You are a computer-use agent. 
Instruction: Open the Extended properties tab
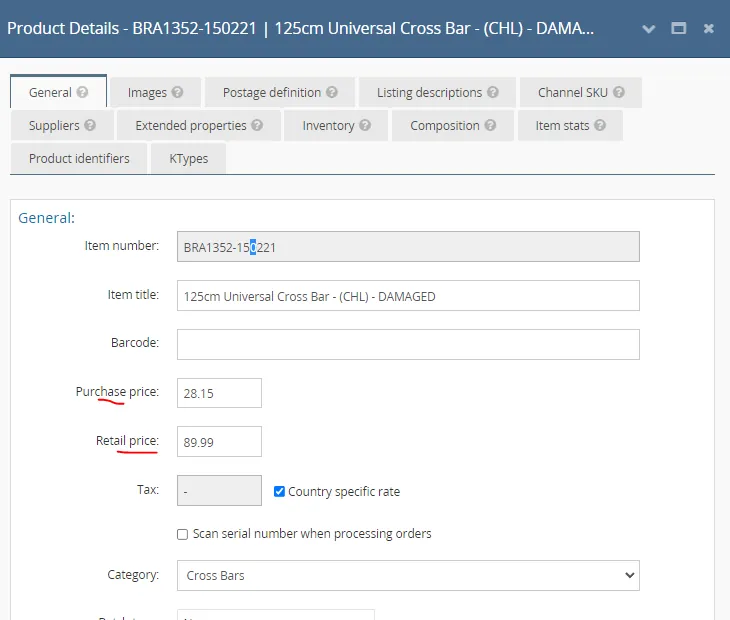pyautogui.click(x=199, y=125)
